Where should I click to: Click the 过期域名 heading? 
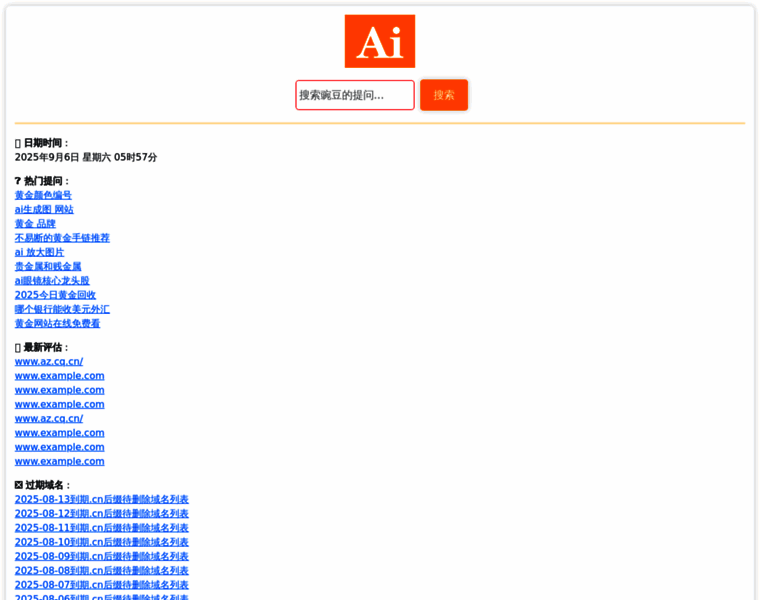[x=43, y=485]
